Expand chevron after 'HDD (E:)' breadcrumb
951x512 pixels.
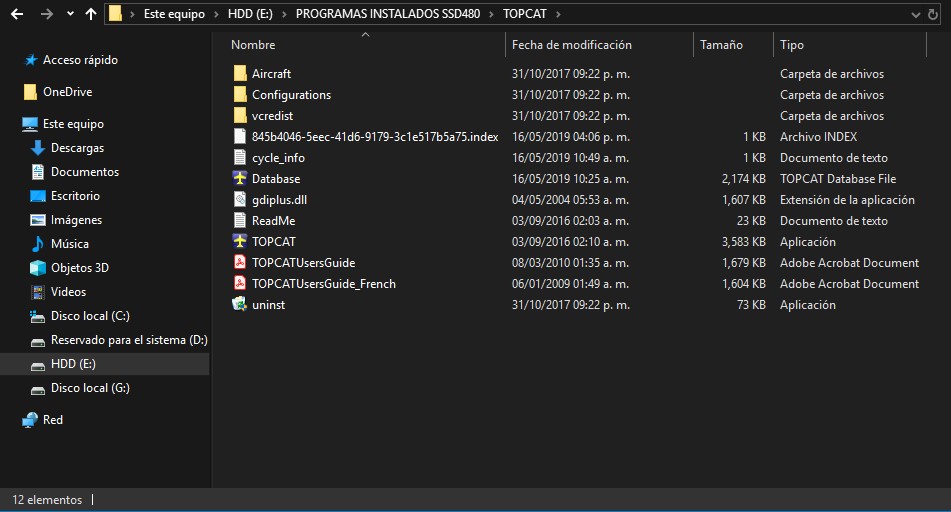pos(284,14)
